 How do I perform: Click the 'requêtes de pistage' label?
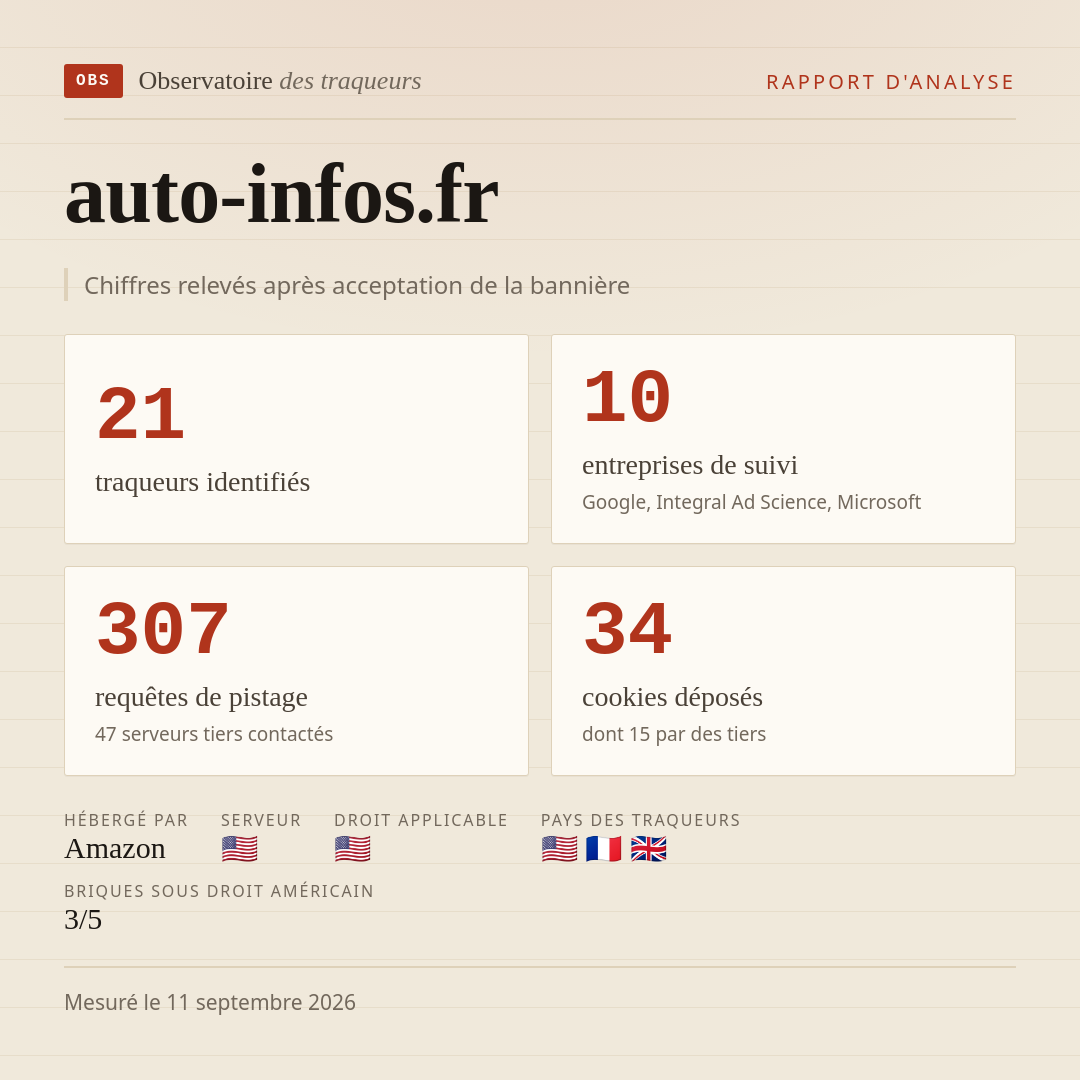(201, 697)
